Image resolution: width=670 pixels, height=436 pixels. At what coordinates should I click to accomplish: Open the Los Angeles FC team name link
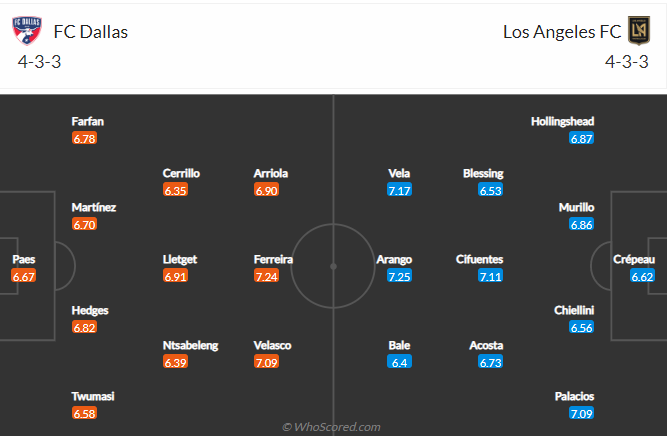pyautogui.click(x=562, y=32)
